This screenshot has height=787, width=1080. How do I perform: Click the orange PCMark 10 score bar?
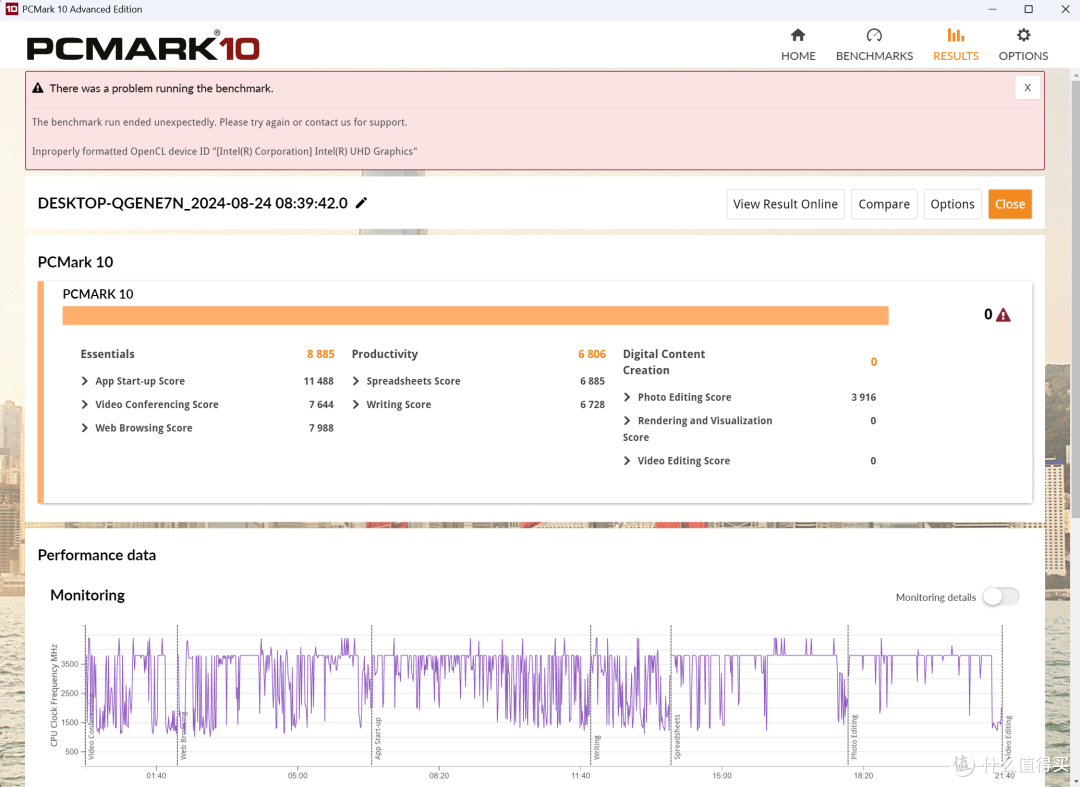click(x=475, y=315)
